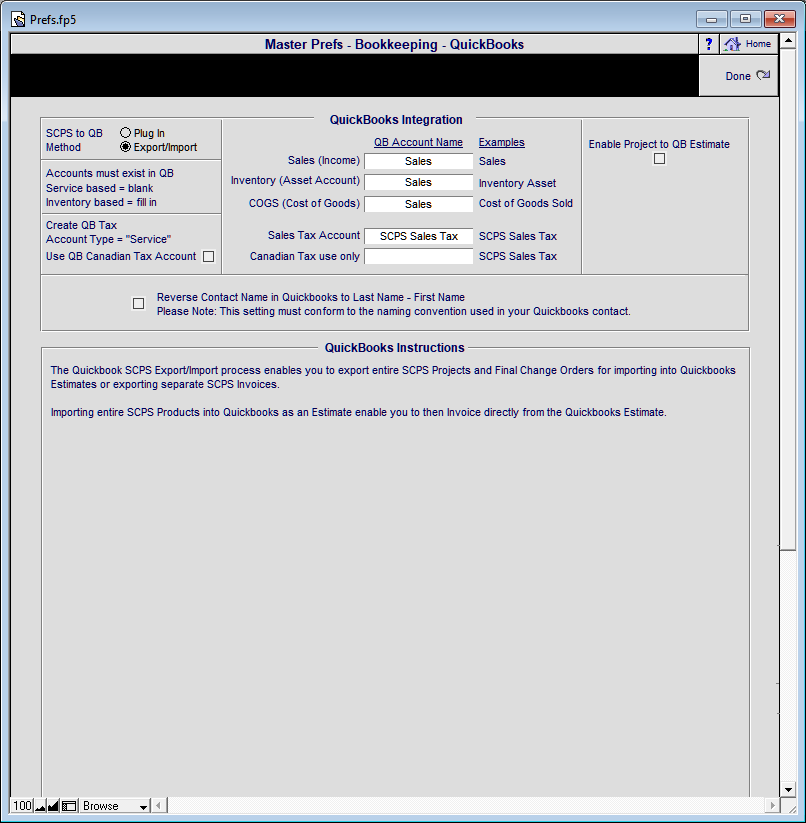Click the QuickBooks Integration heading

396,120
